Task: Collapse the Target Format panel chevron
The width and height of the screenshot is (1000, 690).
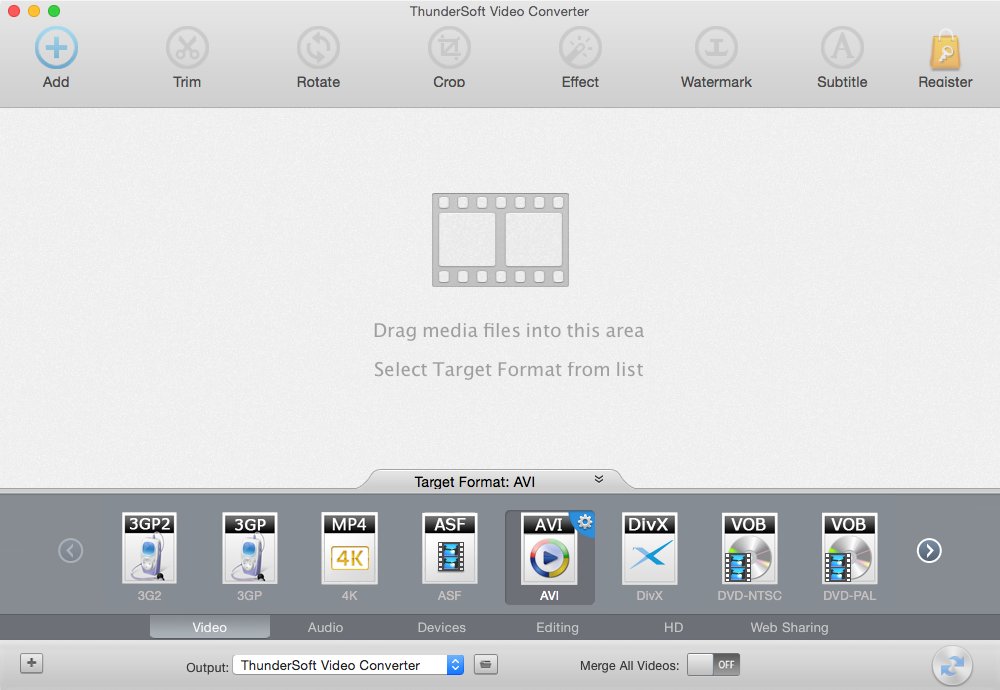Action: [x=599, y=479]
